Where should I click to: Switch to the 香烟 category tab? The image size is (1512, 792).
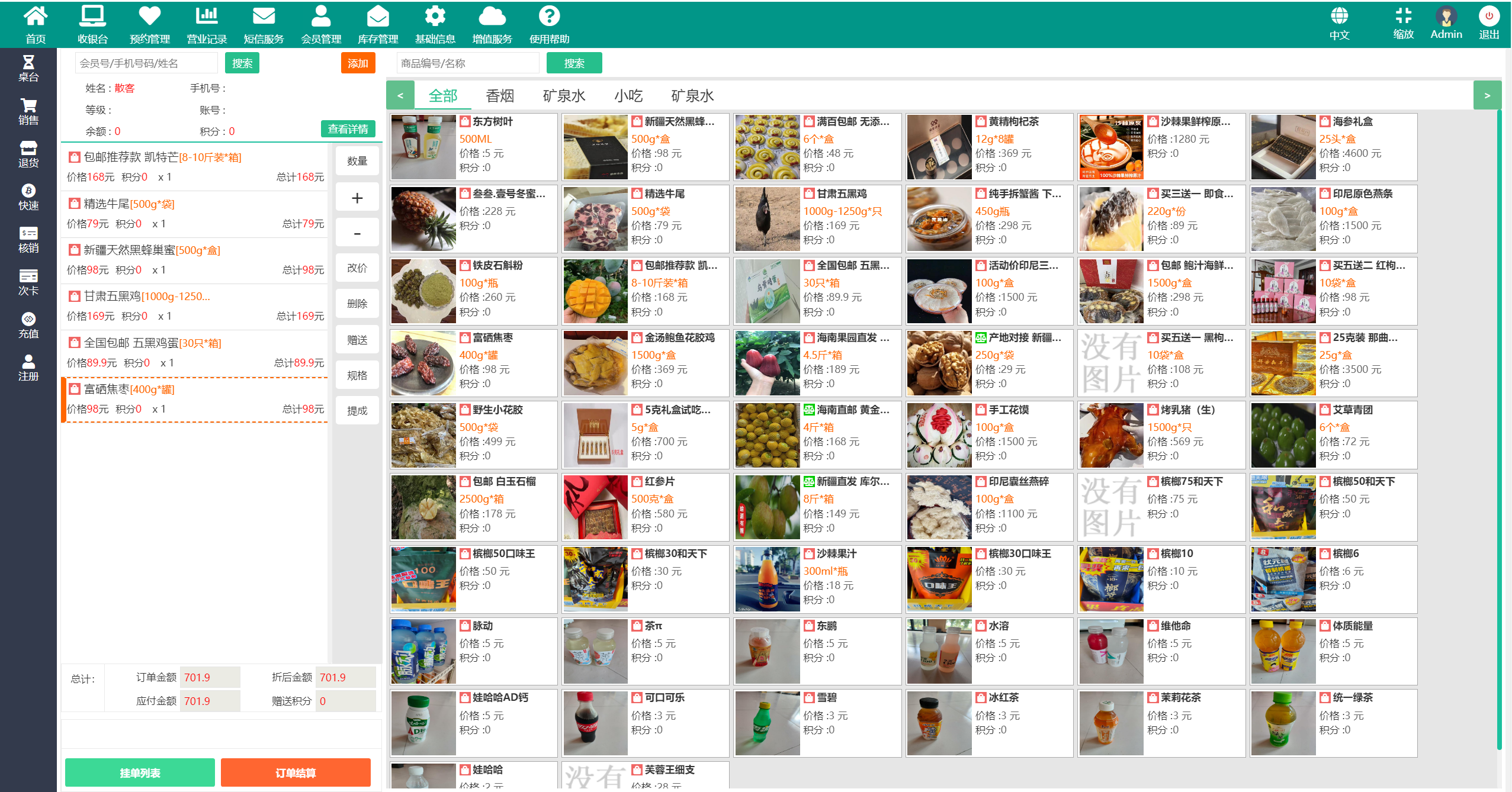[x=499, y=95]
